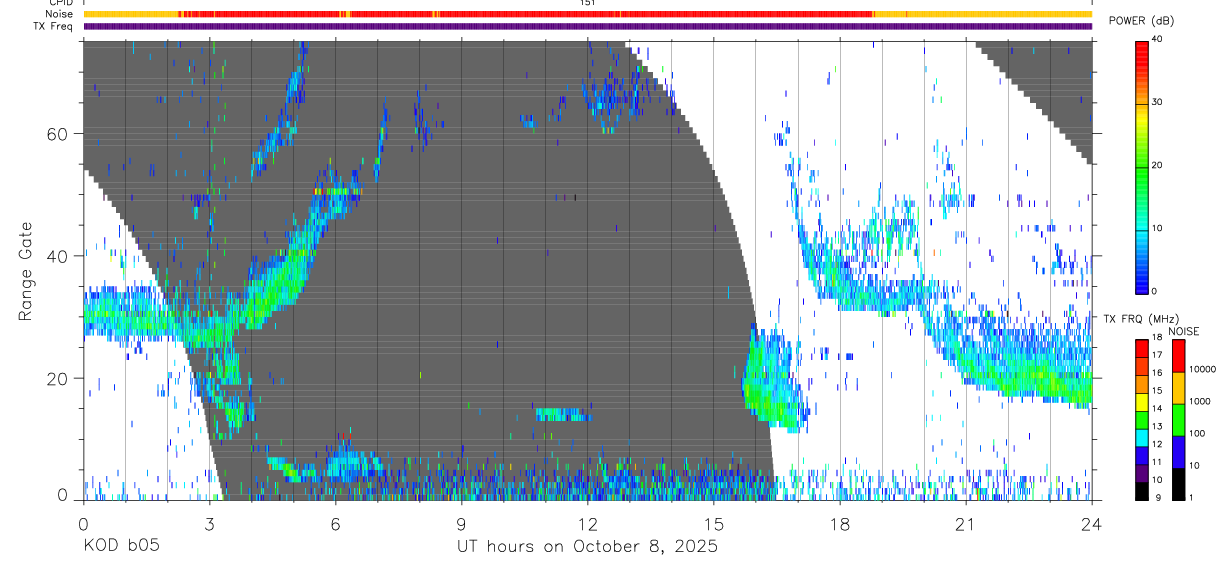Click the '30' tick on POWER colorbar
Image resolution: width=1228 pixels, height=567 pixels.
click(x=1158, y=102)
